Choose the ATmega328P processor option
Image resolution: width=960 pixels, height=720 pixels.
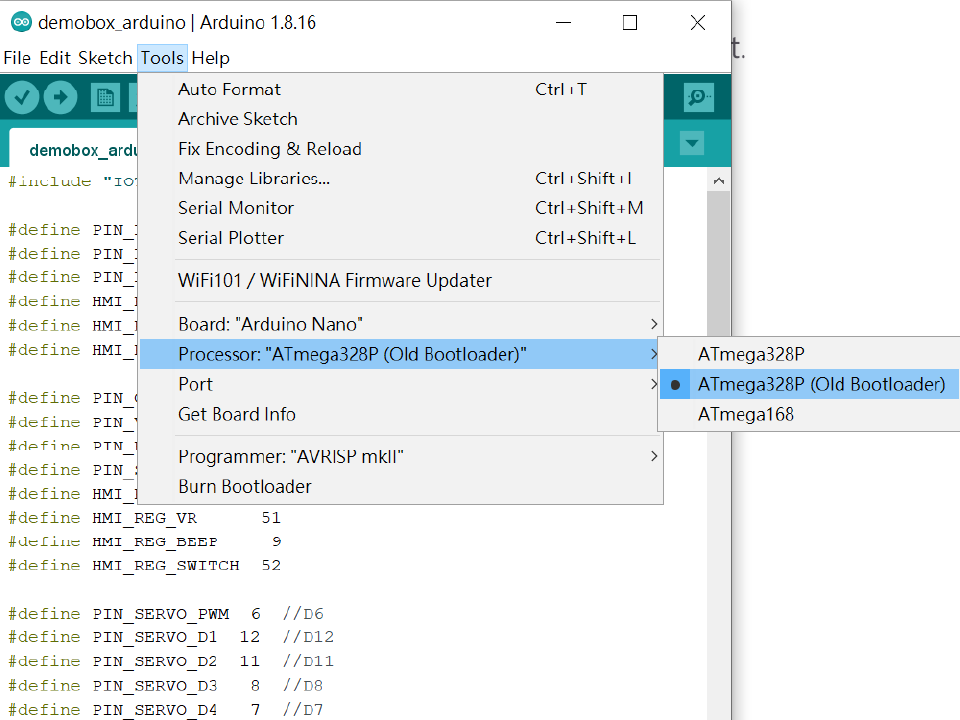coord(751,354)
